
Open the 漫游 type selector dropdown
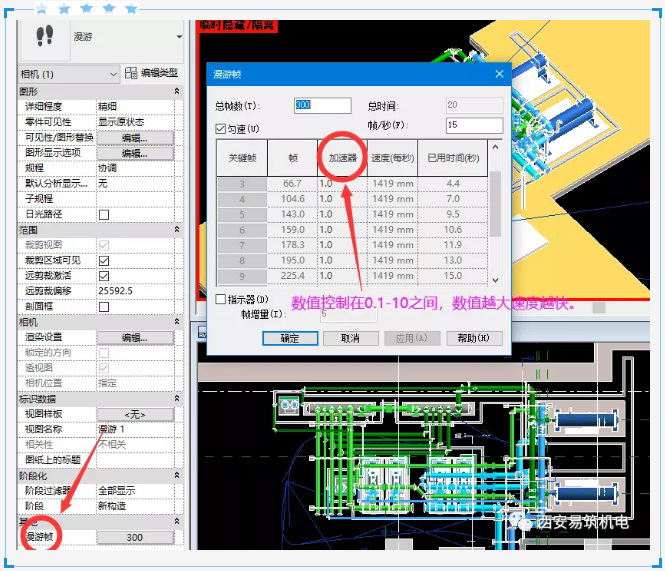tap(179, 37)
